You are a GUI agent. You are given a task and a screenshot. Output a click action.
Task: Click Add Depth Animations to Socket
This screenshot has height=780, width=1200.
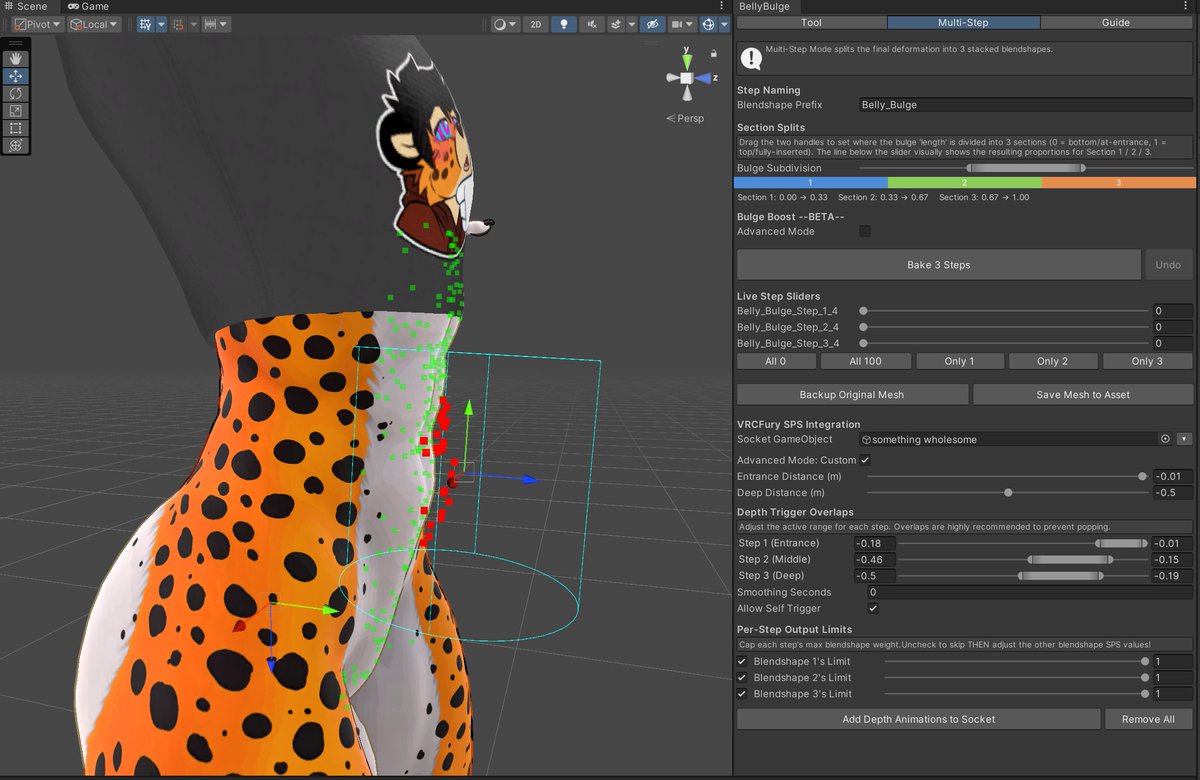tap(919, 719)
